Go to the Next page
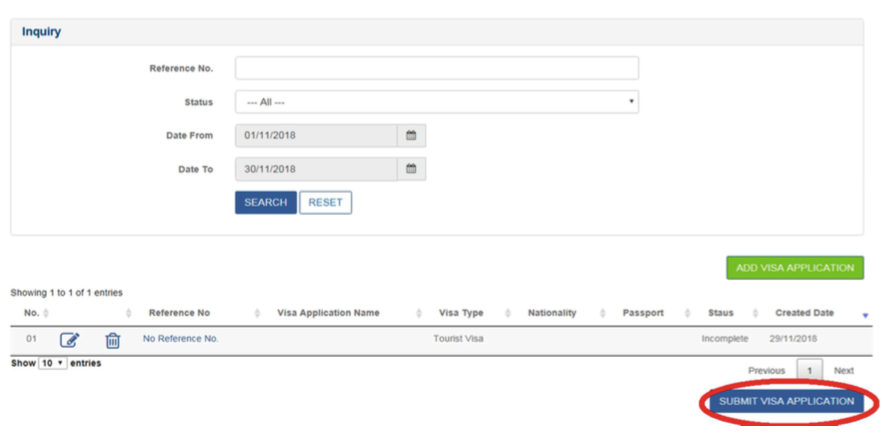This screenshot has width=882, height=434. click(844, 370)
